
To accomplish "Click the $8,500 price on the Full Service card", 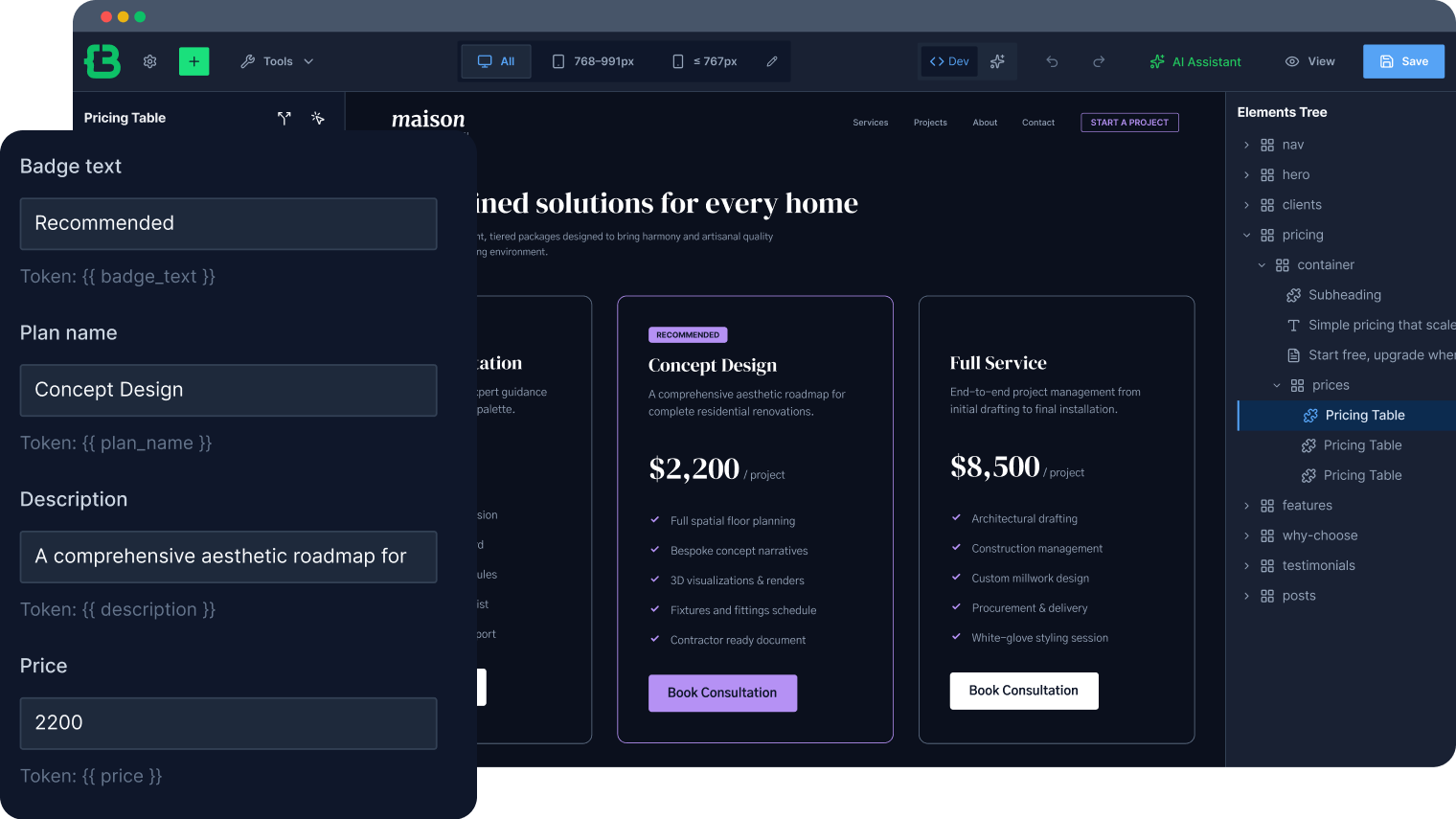I will (995, 466).
